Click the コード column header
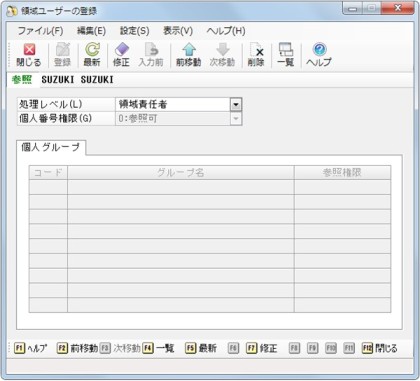 [x=48, y=173]
